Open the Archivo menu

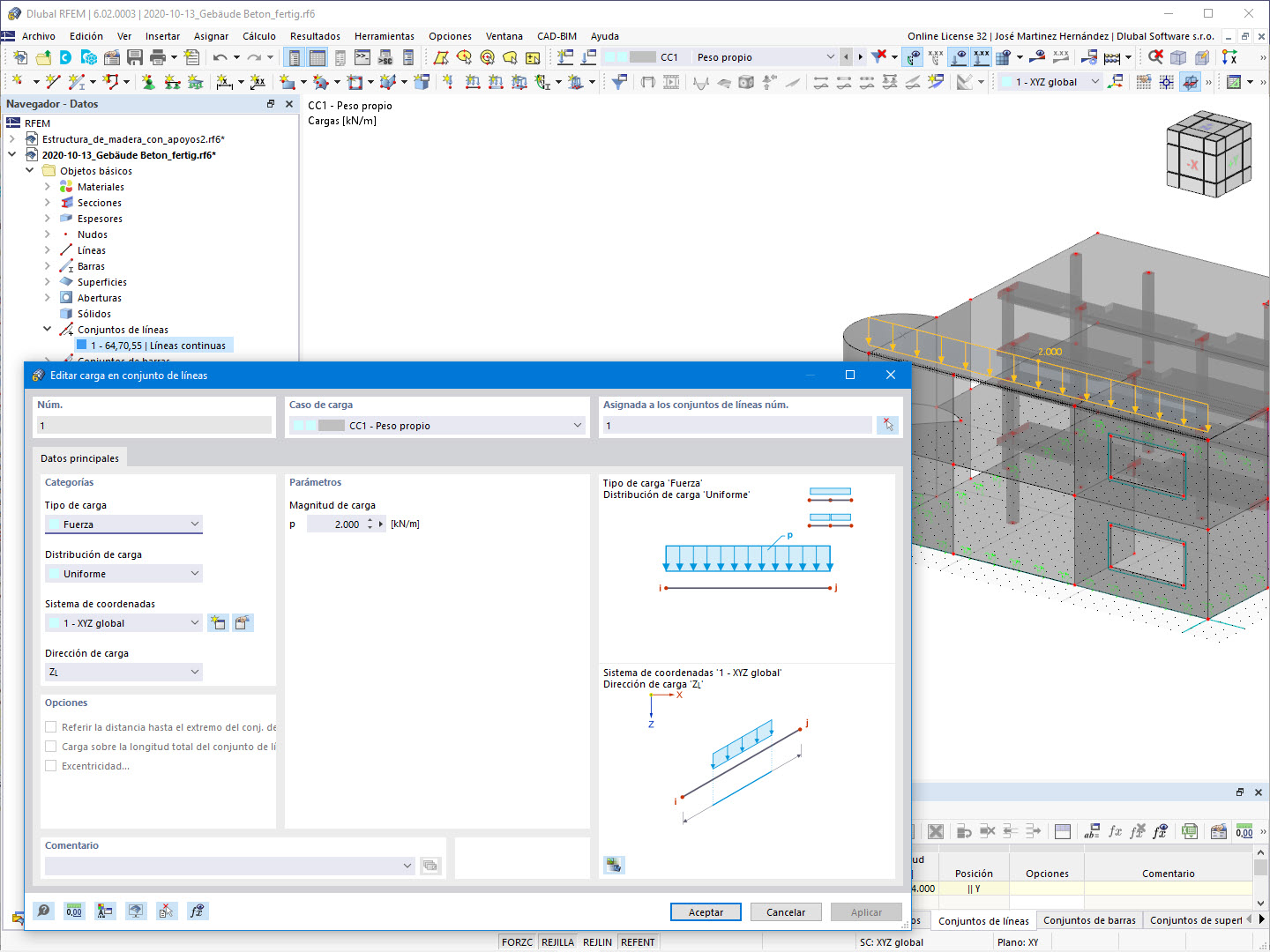pos(39,36)
